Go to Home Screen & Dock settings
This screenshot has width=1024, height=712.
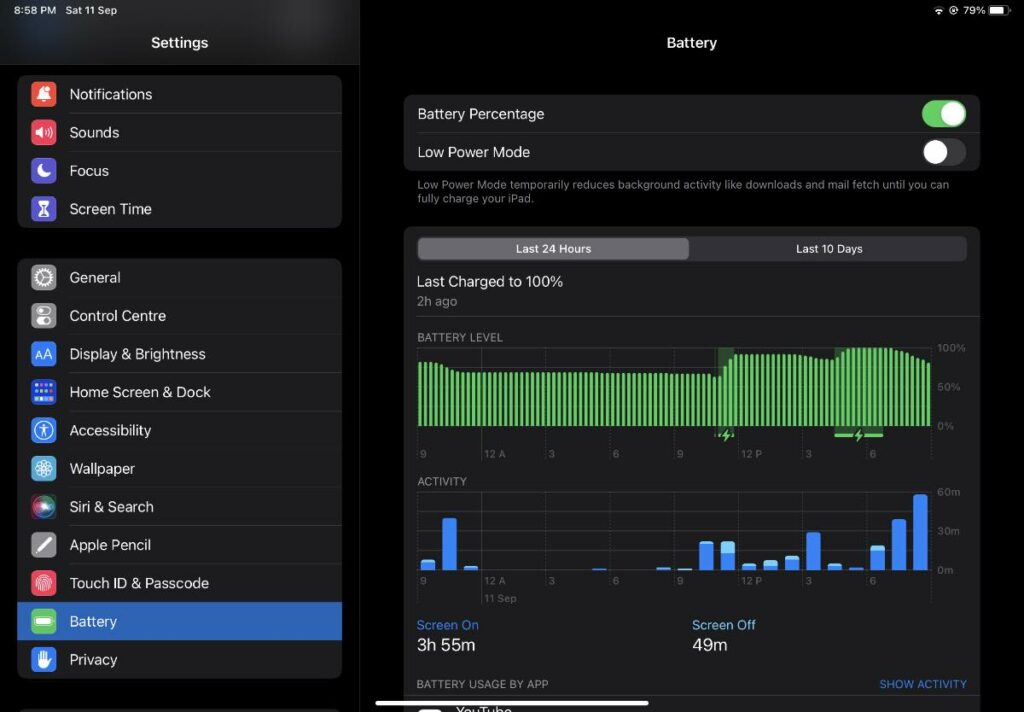140,392
